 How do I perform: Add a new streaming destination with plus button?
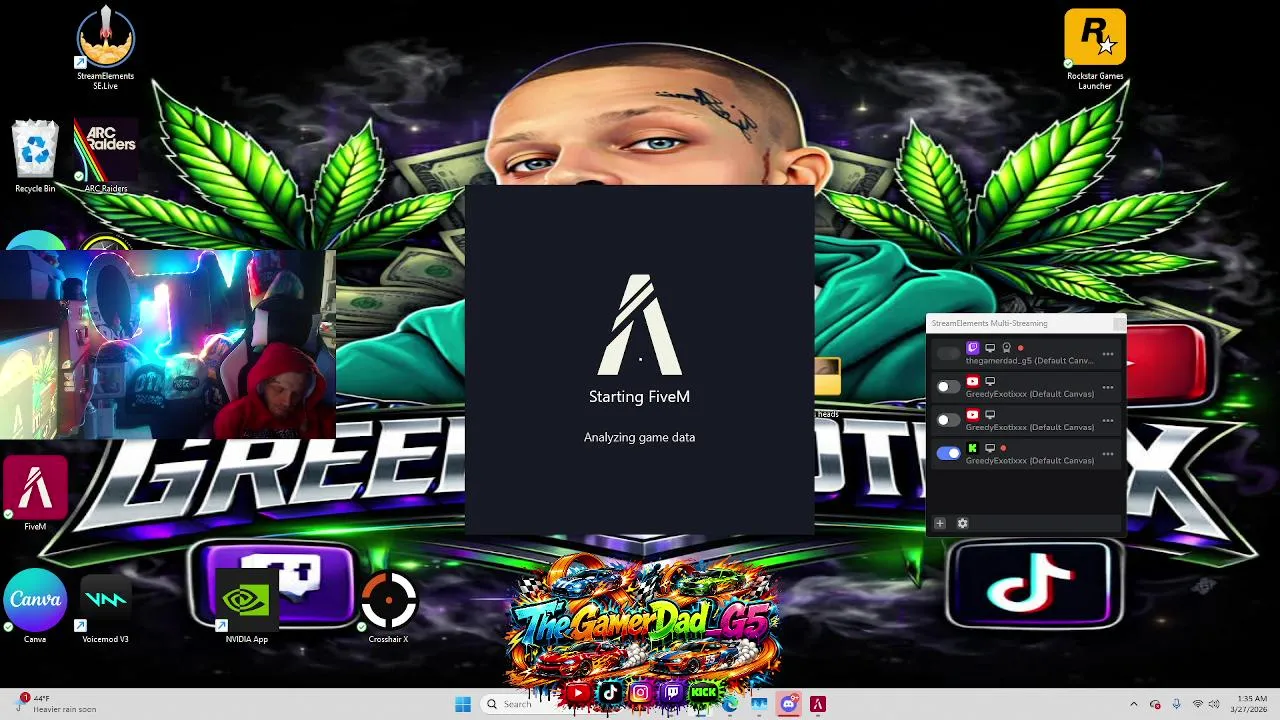pyautogui.click(x=940, y=523)
